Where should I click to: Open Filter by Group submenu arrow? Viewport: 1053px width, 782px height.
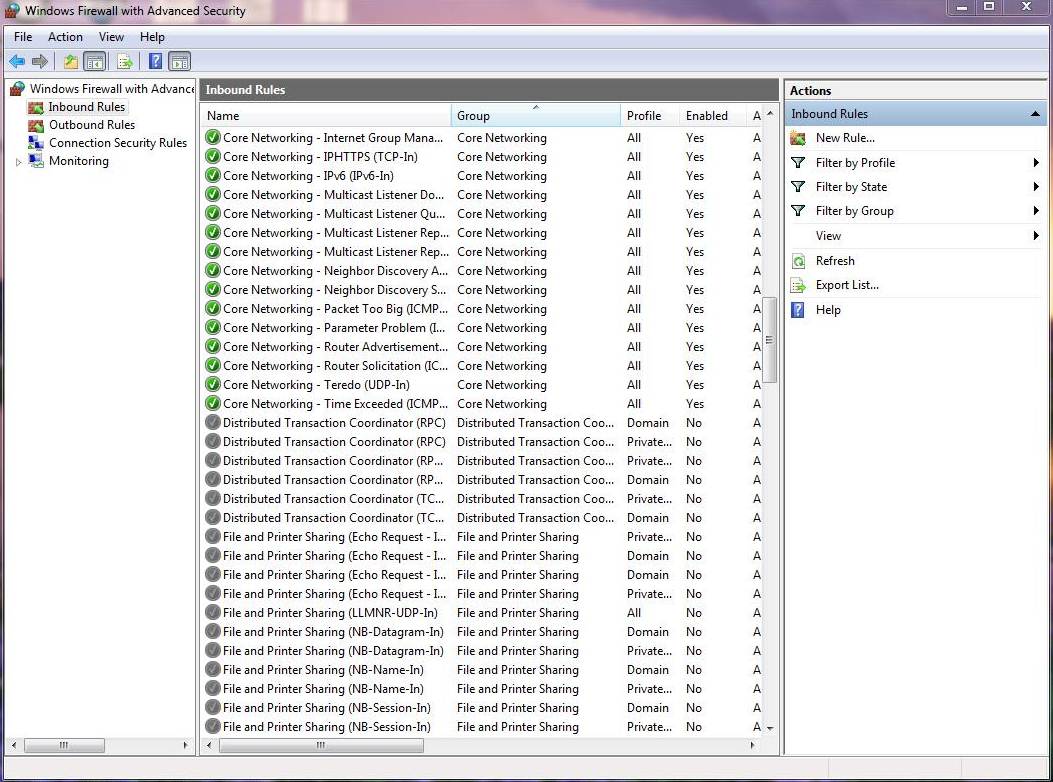[1036, 211]
